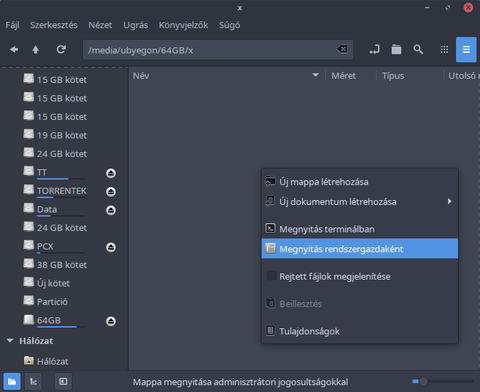Hide the sidebar panel
This screenshot has width=480, height=392.
63,381
